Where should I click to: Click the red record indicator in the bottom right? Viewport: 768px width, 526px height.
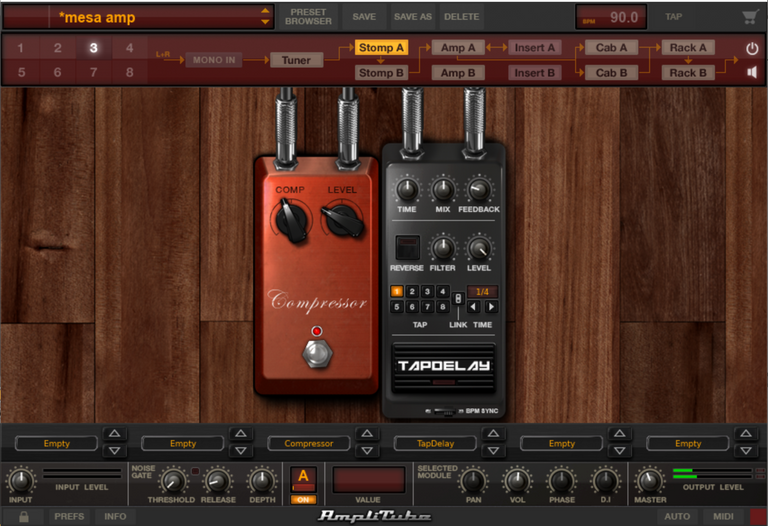pos(758,517)
